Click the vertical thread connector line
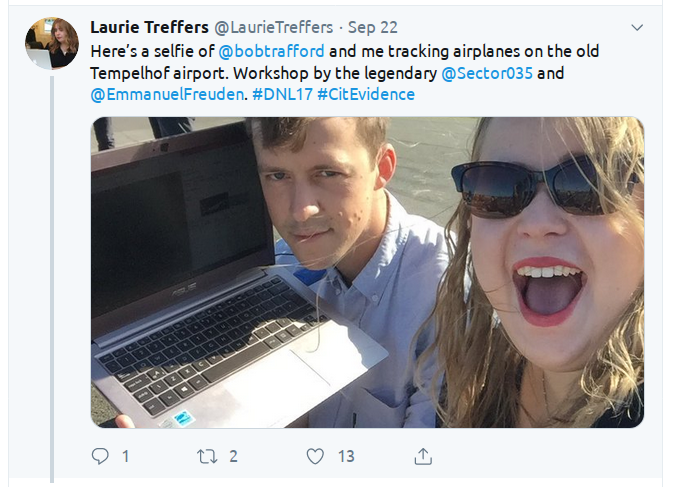Screen dimensions: 673x487 52,279
